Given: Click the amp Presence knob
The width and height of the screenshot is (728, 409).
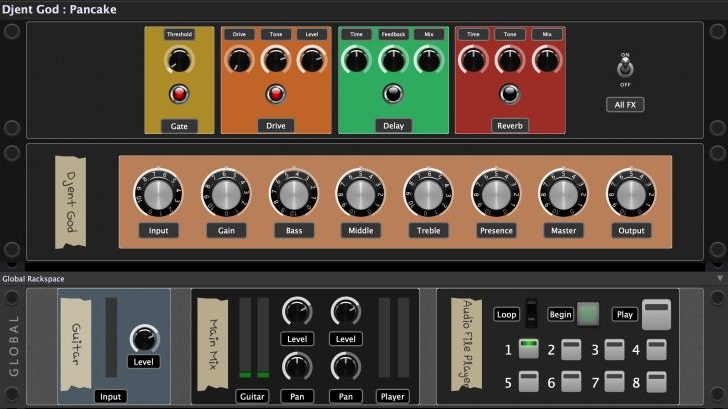Looking at the screenshot, I should point(496,192).
